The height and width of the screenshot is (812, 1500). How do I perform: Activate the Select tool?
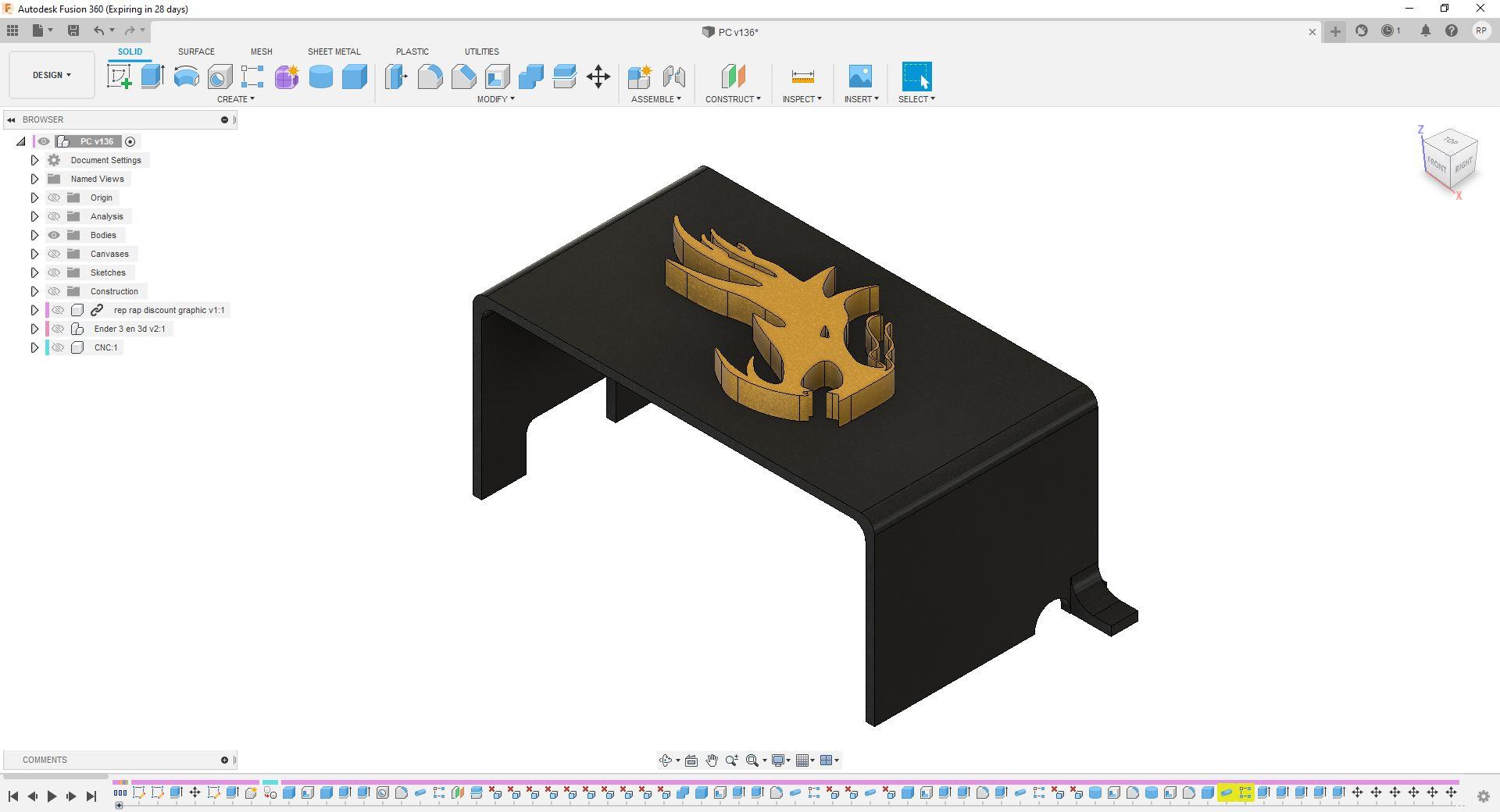coord(916,77)
